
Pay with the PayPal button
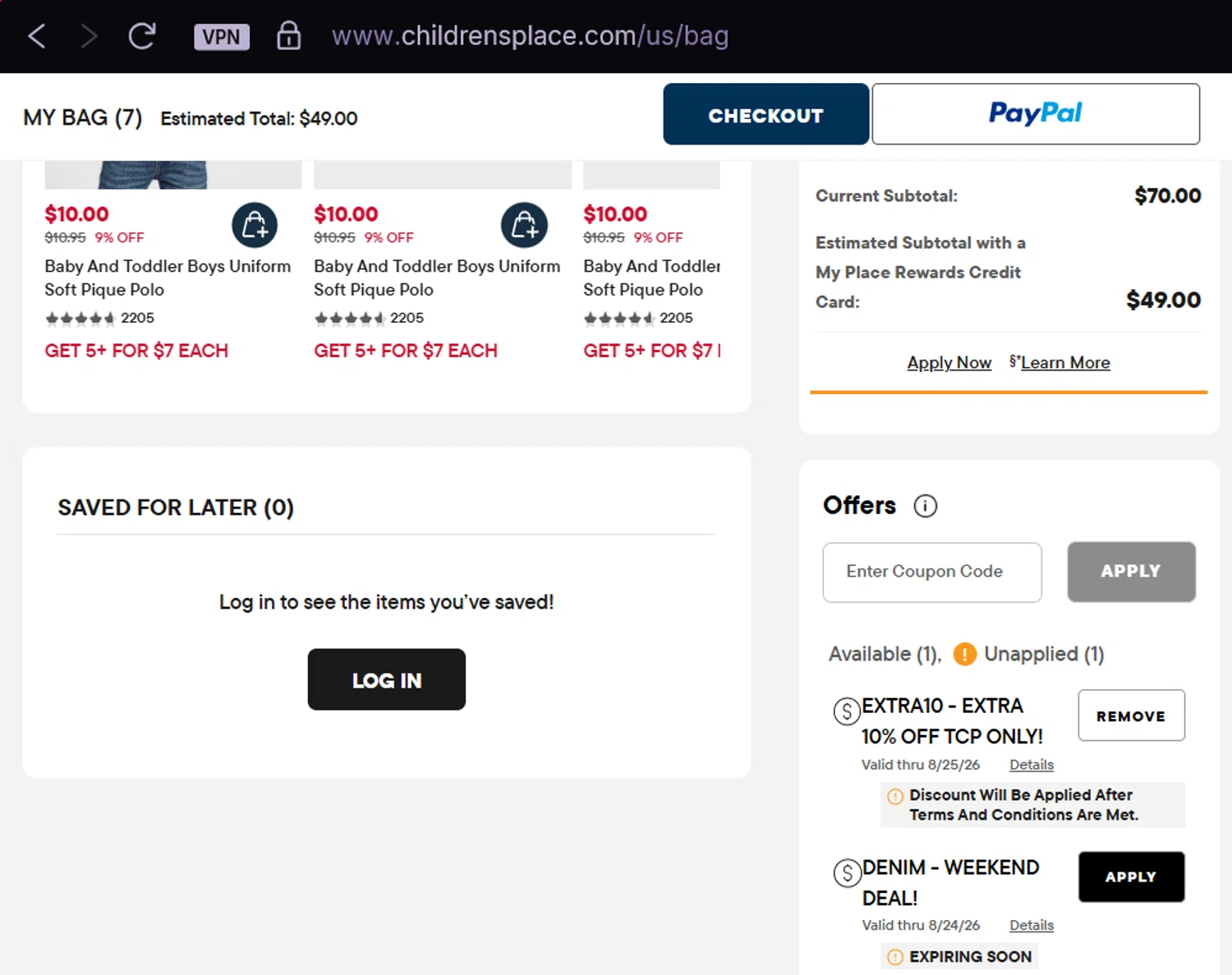pos(1036,114)
